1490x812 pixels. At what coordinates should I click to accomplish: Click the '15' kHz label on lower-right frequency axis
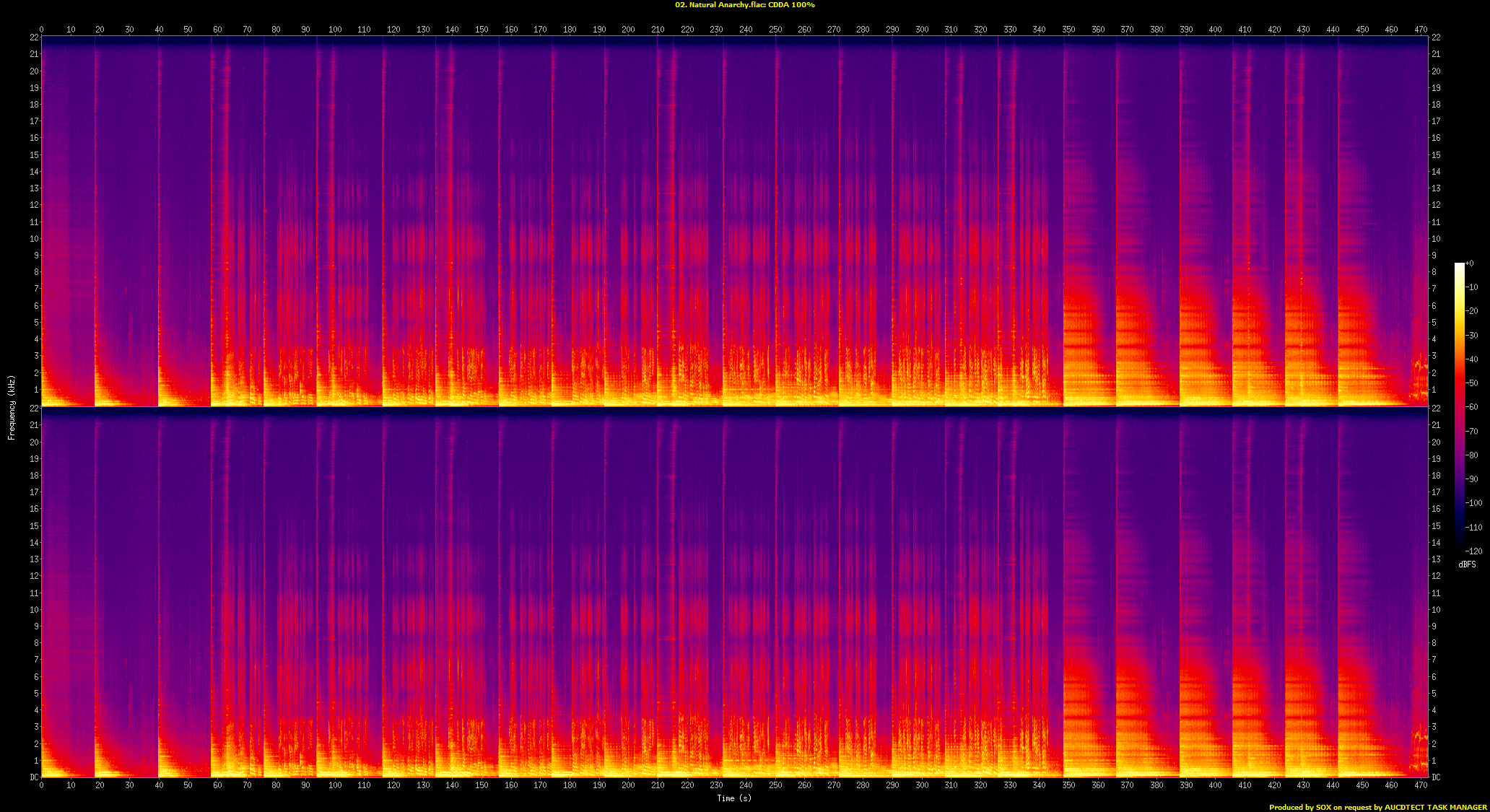[1436, 526]
